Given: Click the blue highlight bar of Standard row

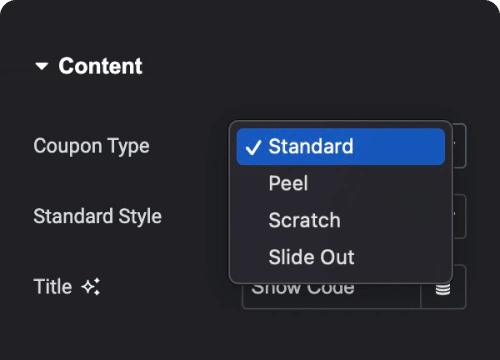Looking at the screenshot, I should pyautogui.click(x=341, y=146).
